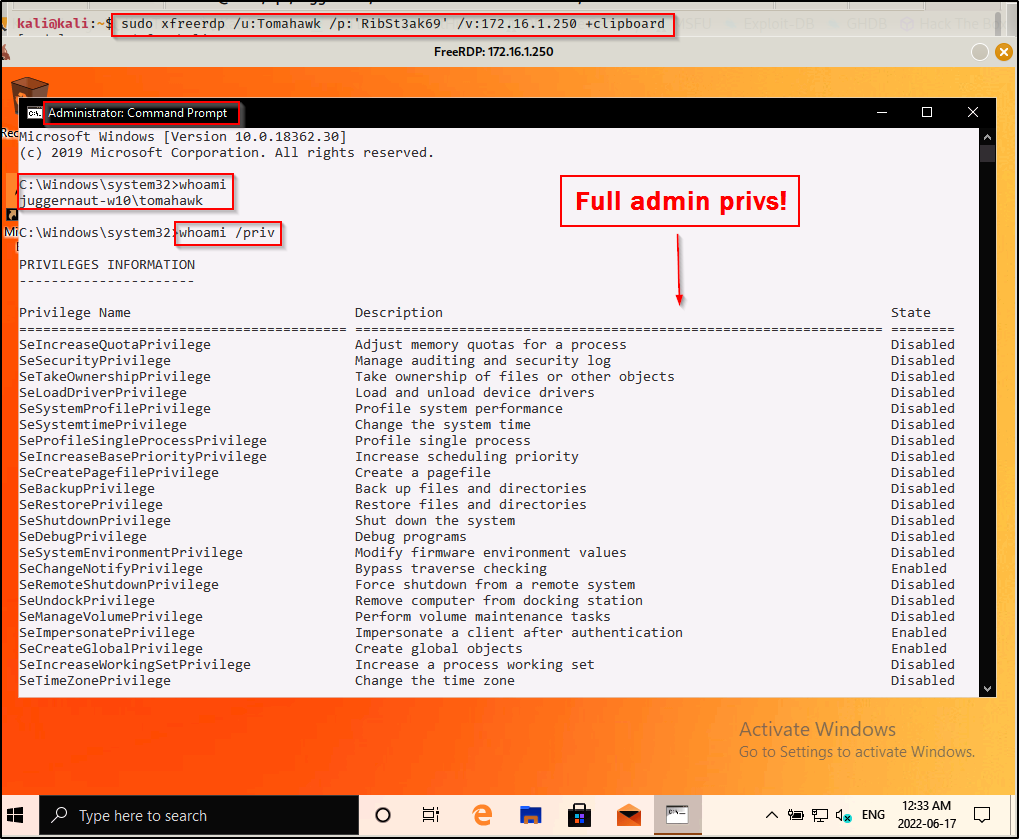
Task: Click the 'State' column header
Action: pos(910,313)
